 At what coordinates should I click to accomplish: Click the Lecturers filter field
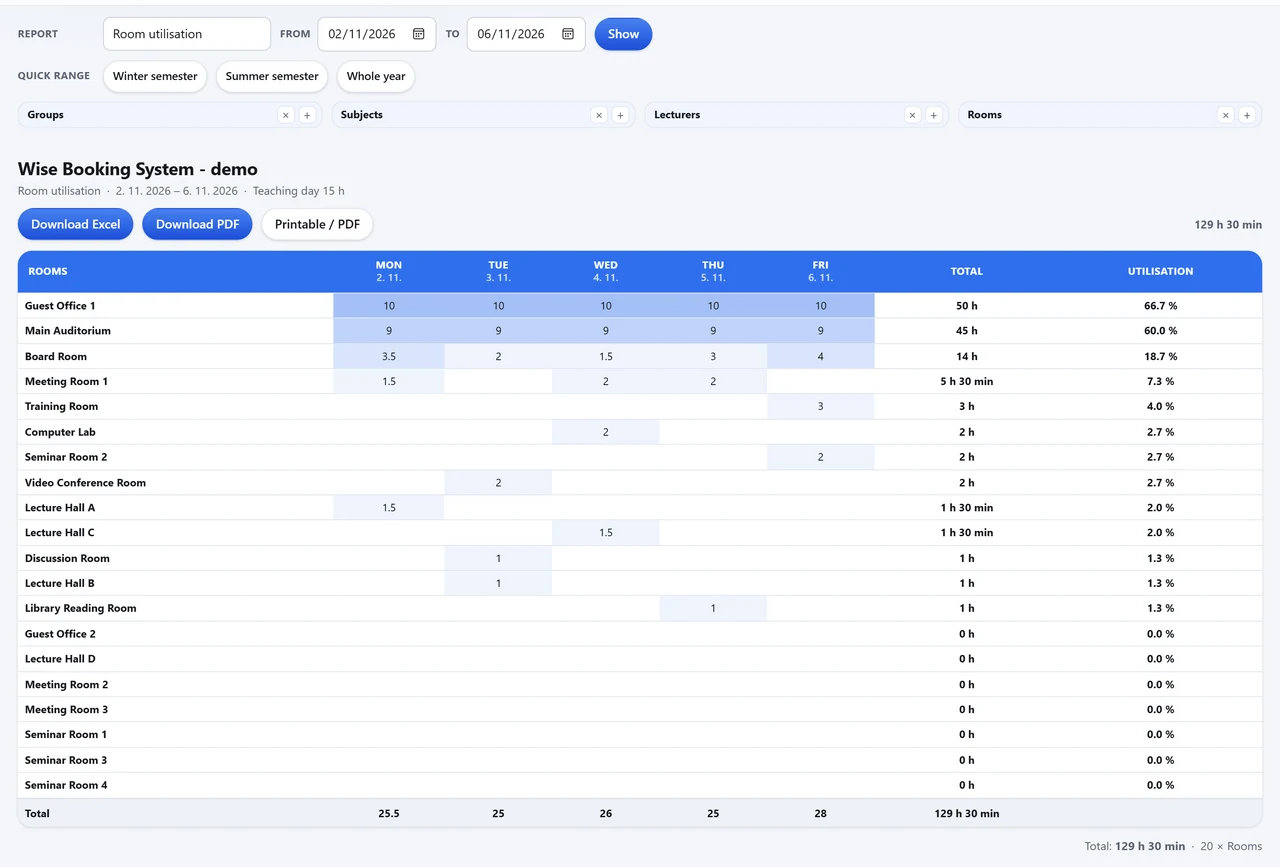(x=797, y=115)
